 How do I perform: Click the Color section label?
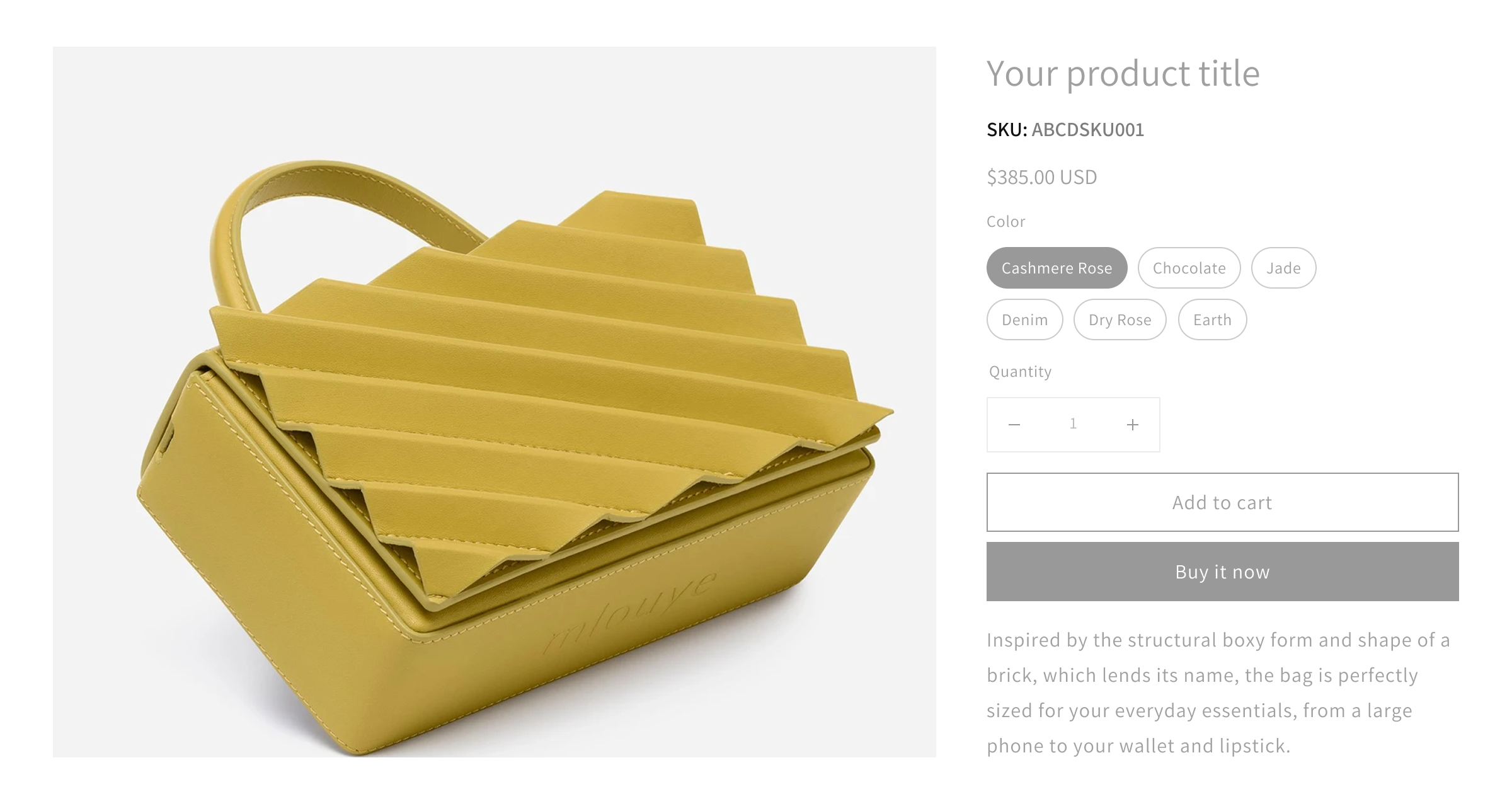coord(1005,221)
